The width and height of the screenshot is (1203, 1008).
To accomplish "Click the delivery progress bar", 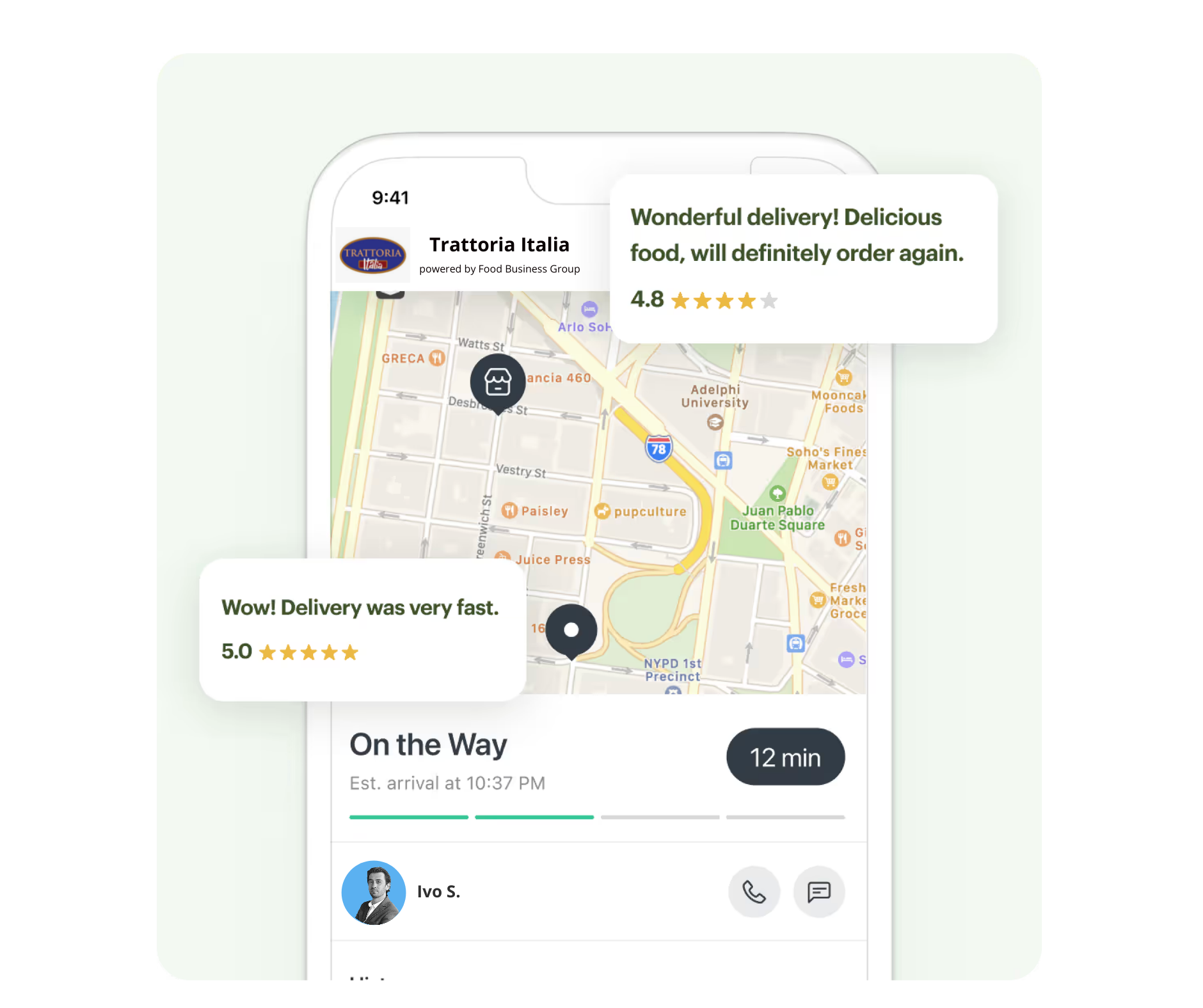I will [x=597, y=817].
